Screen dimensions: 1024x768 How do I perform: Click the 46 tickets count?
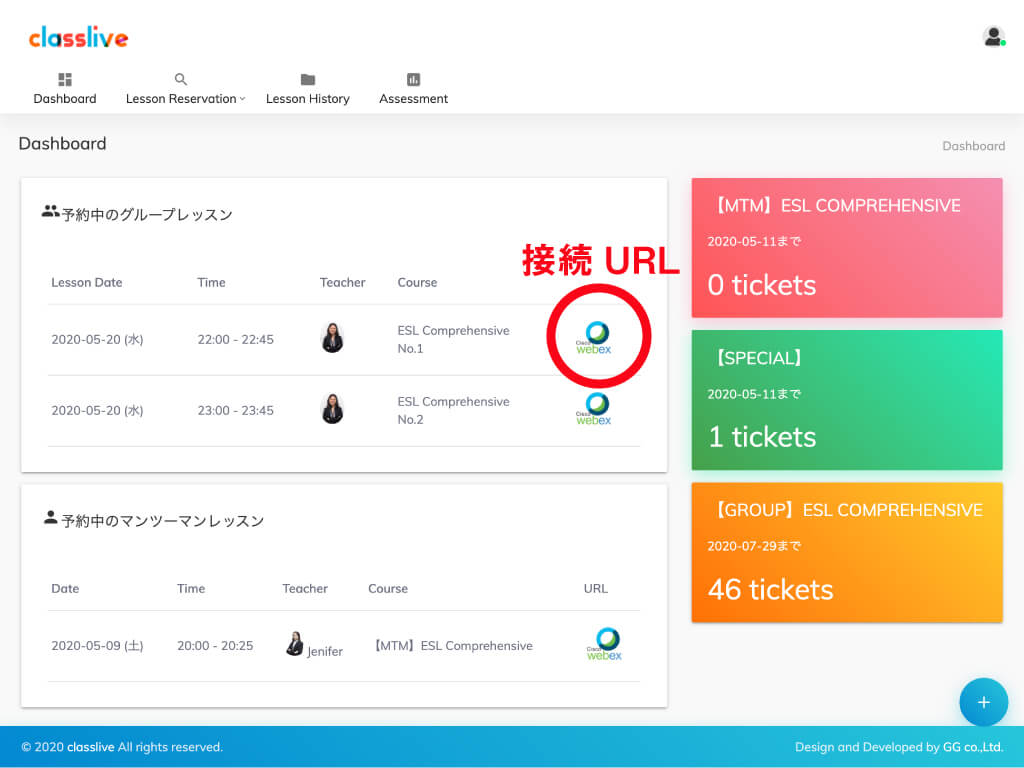coord(771,589)
